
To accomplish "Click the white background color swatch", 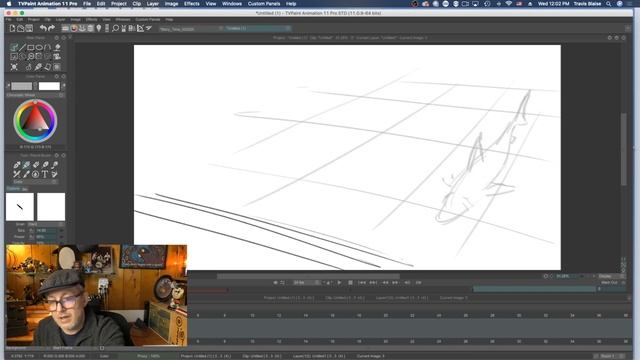I will tap(49, 86).
